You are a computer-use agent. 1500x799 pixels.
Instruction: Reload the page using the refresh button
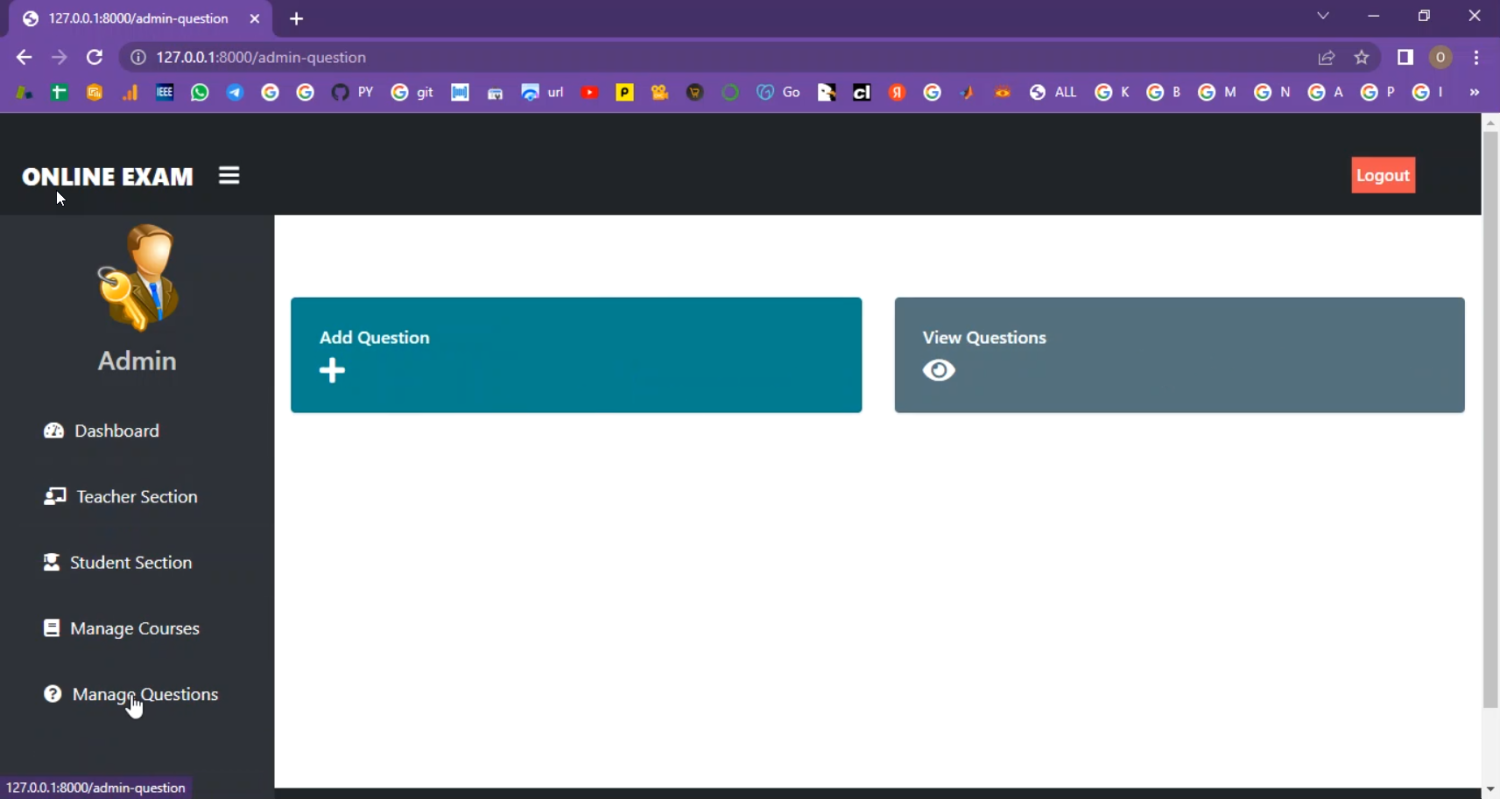click(94, 58)
